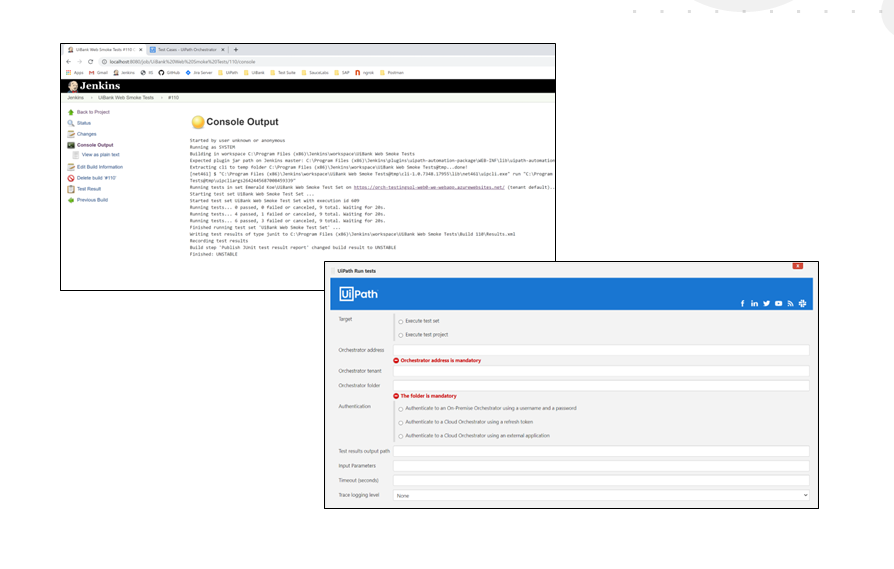The width and height of the screenshot is (894, 569).
Task: Open the Jira Server bookmark
Action: click(x=199, y=72)
